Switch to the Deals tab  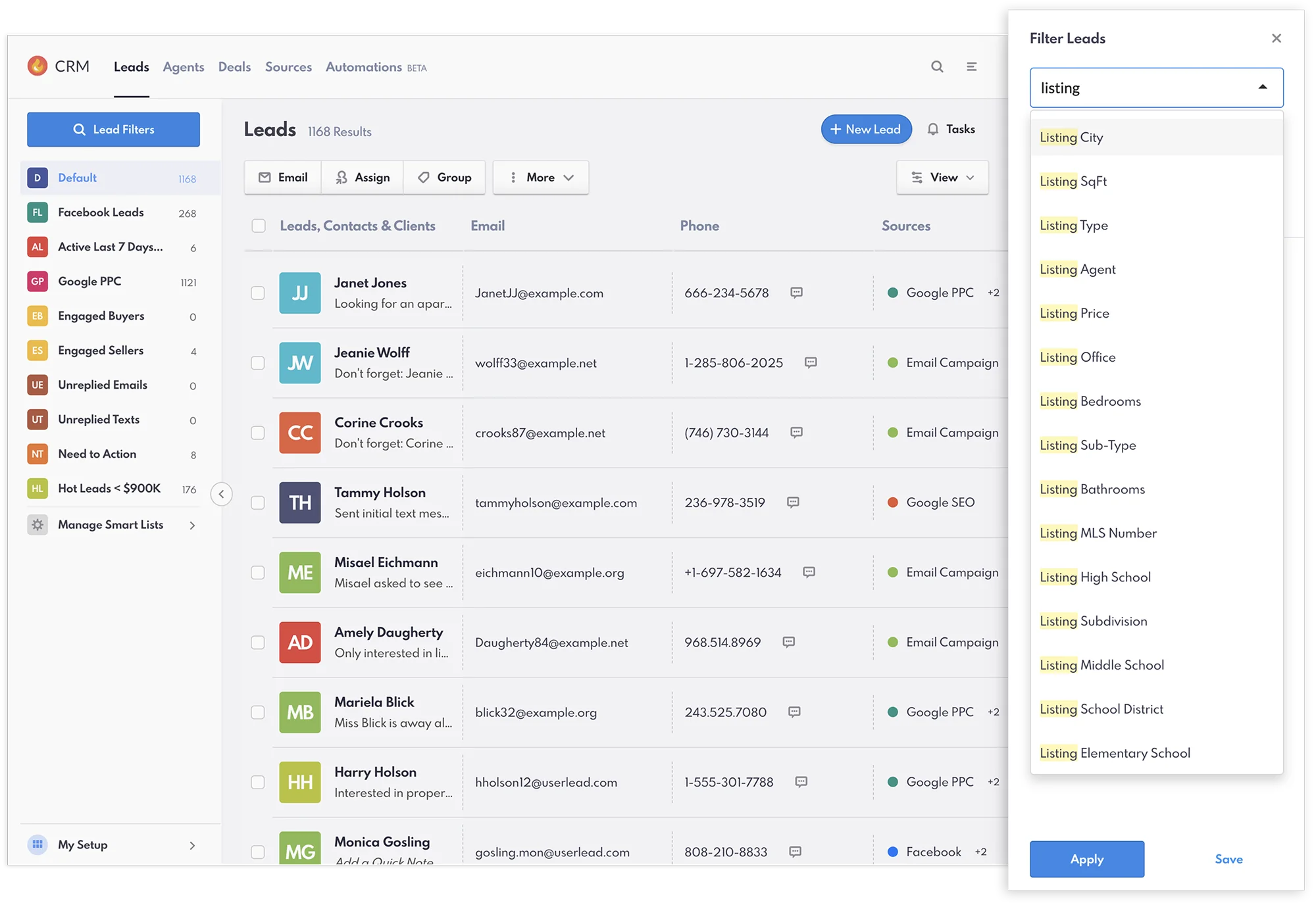click(234, 67)
